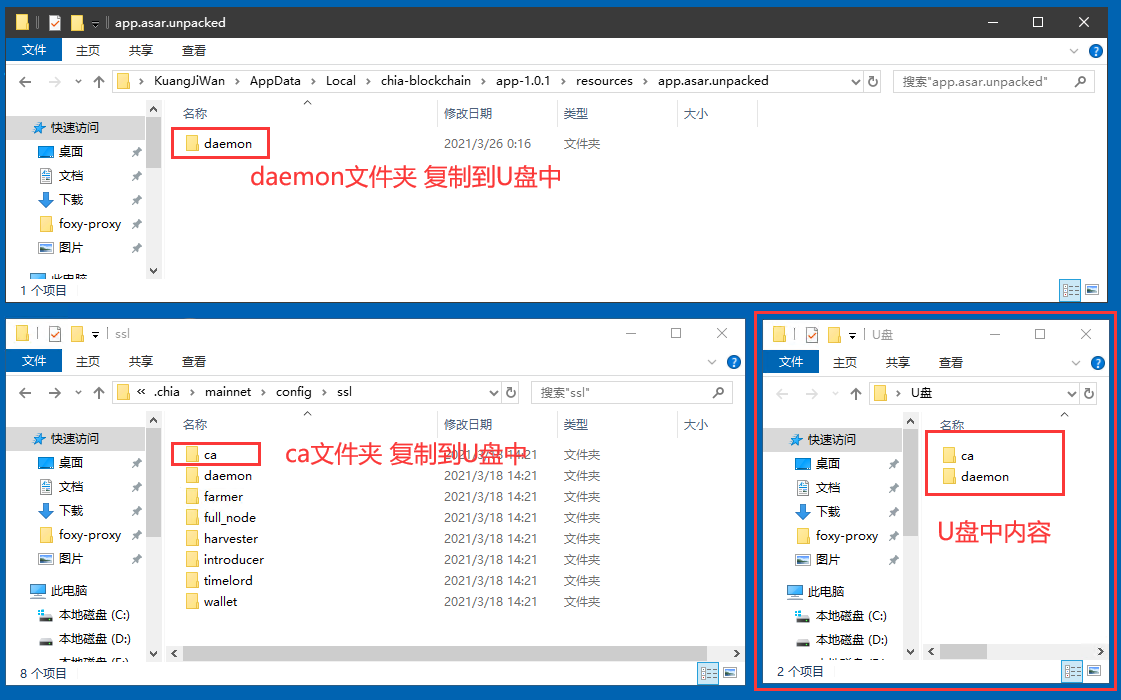The width and height of the screenshot is (1121, 700).
Task: Click the up-one-level arrow in the U盘 window
Action: click(x=856, y=393)
